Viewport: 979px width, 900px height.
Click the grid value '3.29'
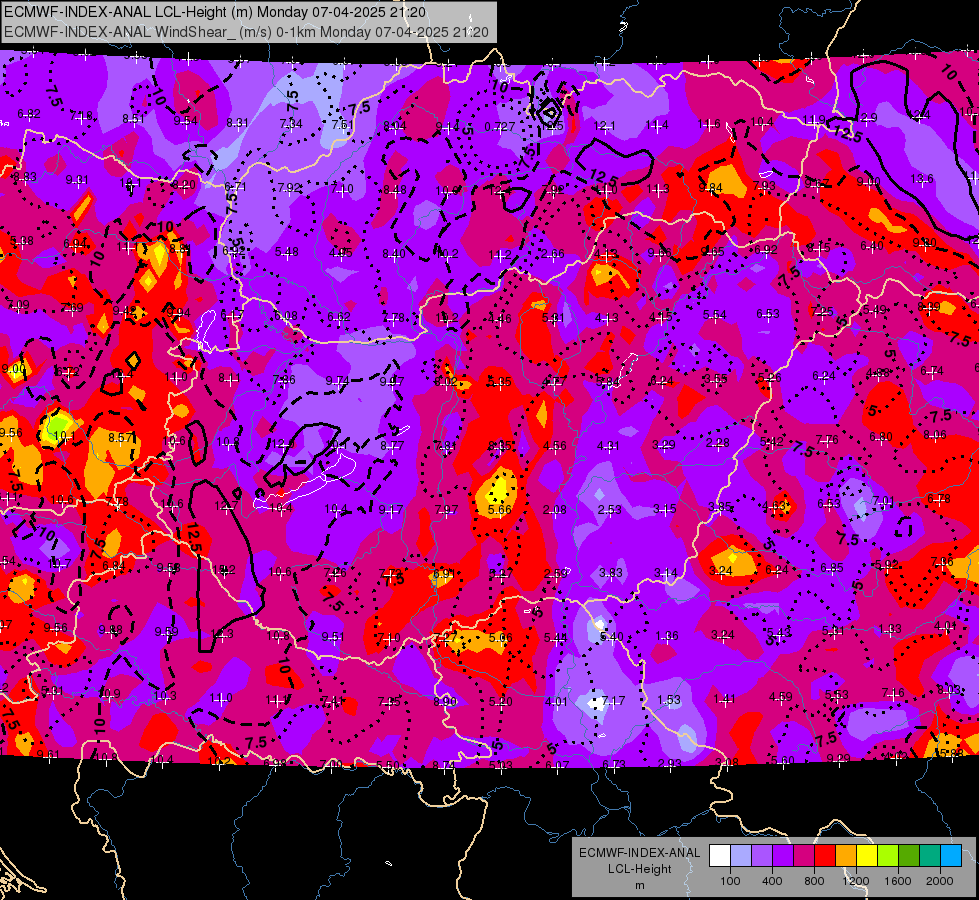click(664, 445)
